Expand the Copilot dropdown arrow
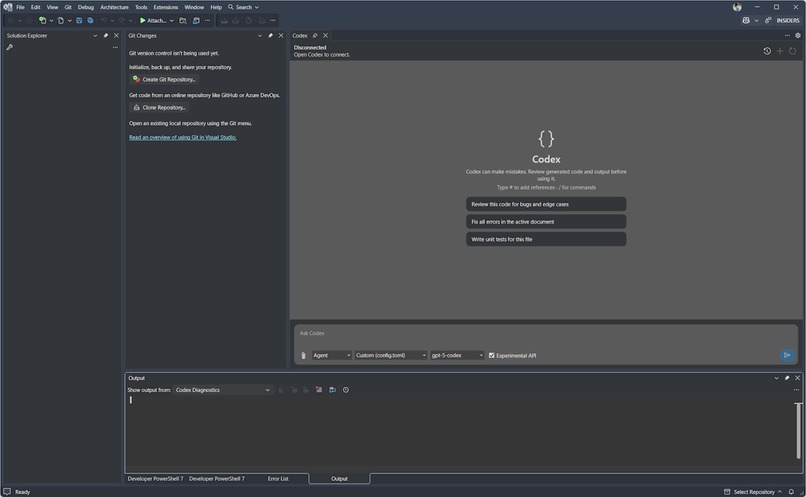Image resolution: width=806 pixels, height=497 pixels. point(756,21)
